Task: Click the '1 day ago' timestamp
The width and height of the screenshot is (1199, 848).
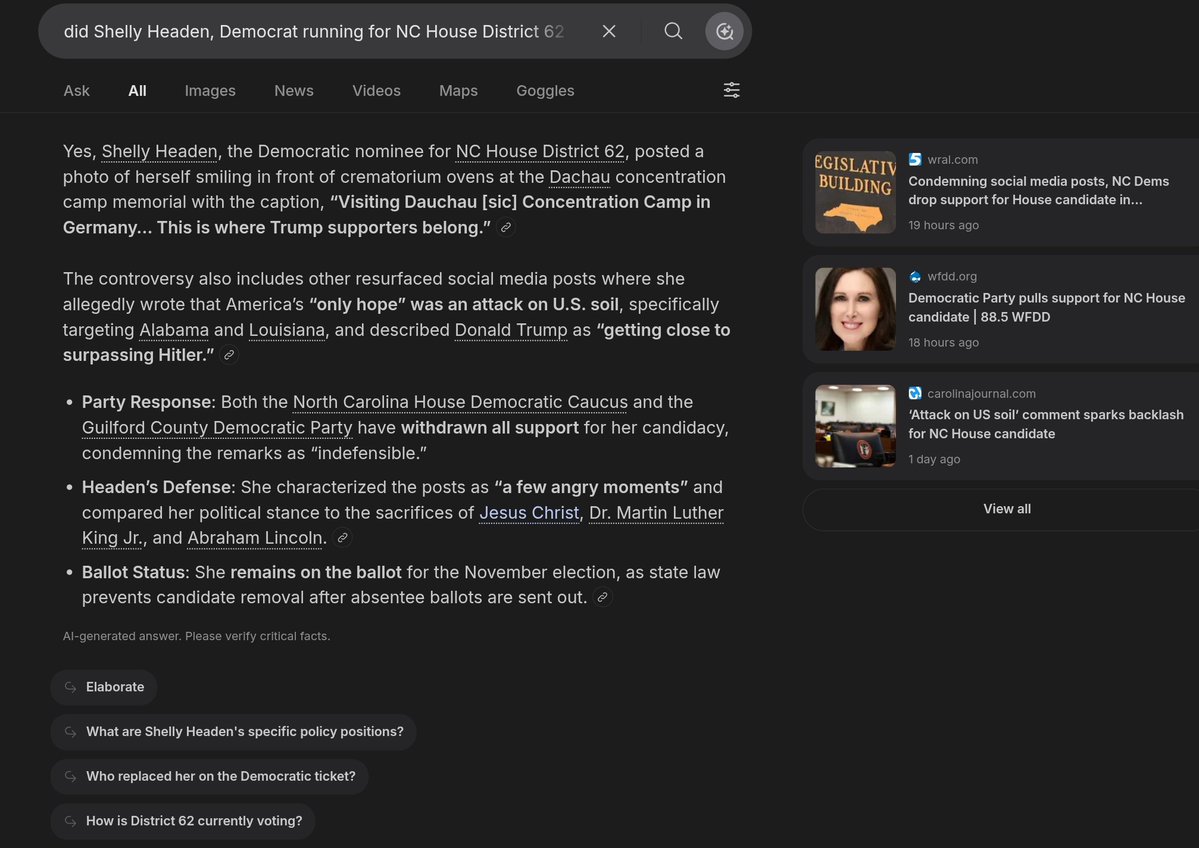Action: pos(934,460)
